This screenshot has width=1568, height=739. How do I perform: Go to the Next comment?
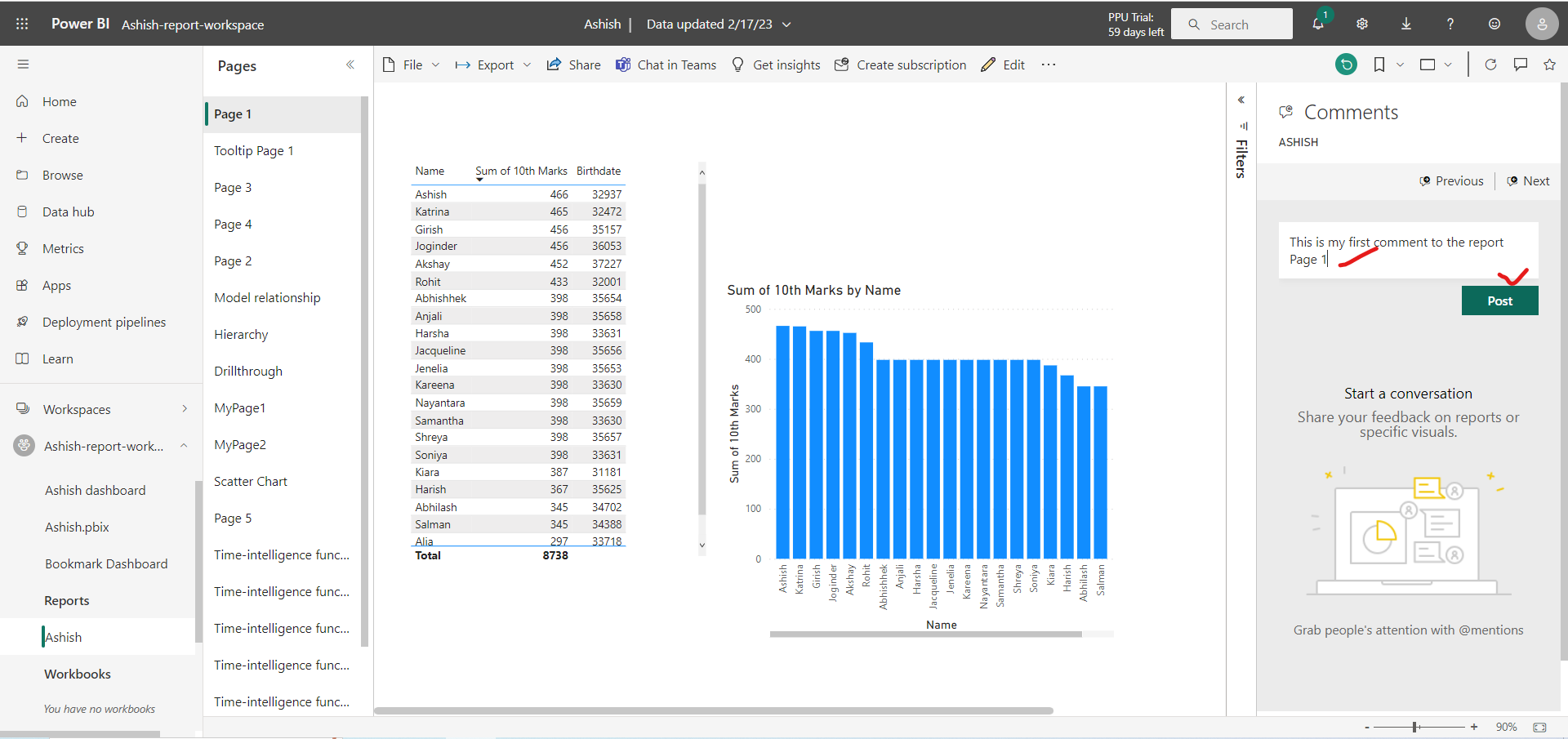click(x=1528, y=180)
